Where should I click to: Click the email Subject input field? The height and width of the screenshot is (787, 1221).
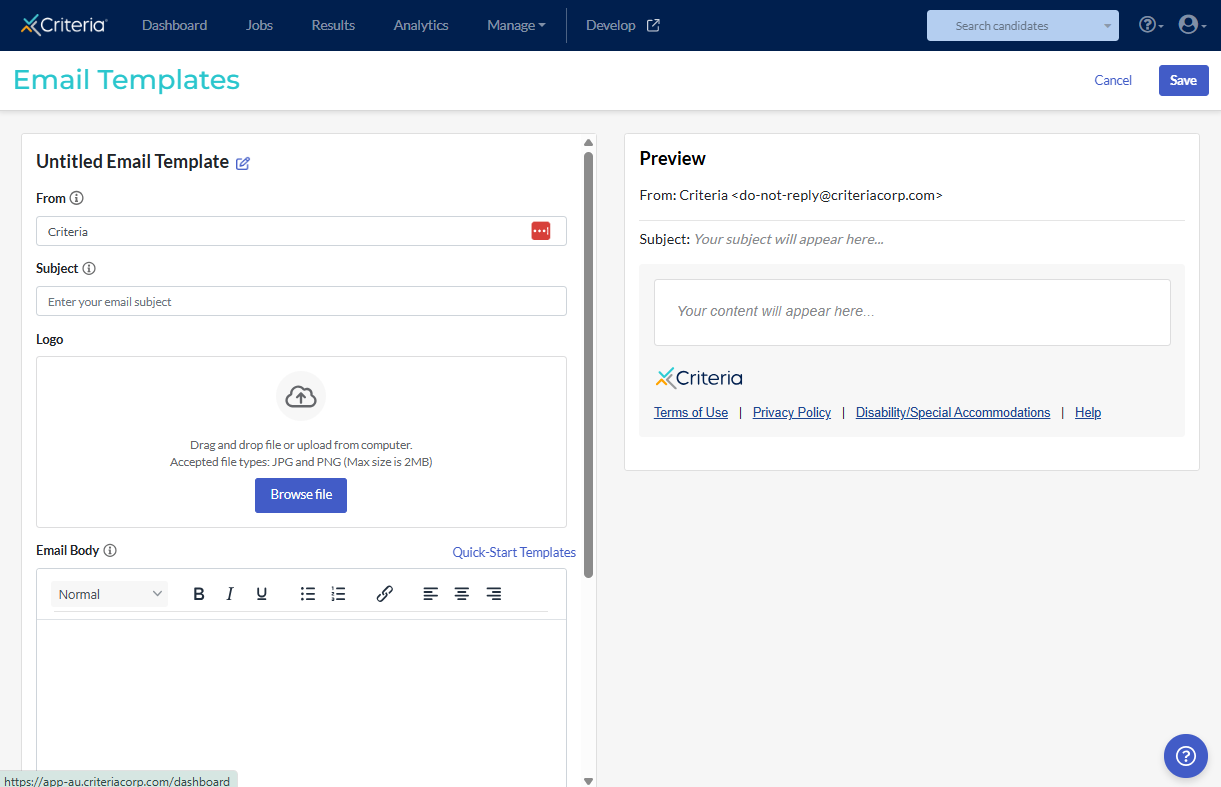pos(301,301)
